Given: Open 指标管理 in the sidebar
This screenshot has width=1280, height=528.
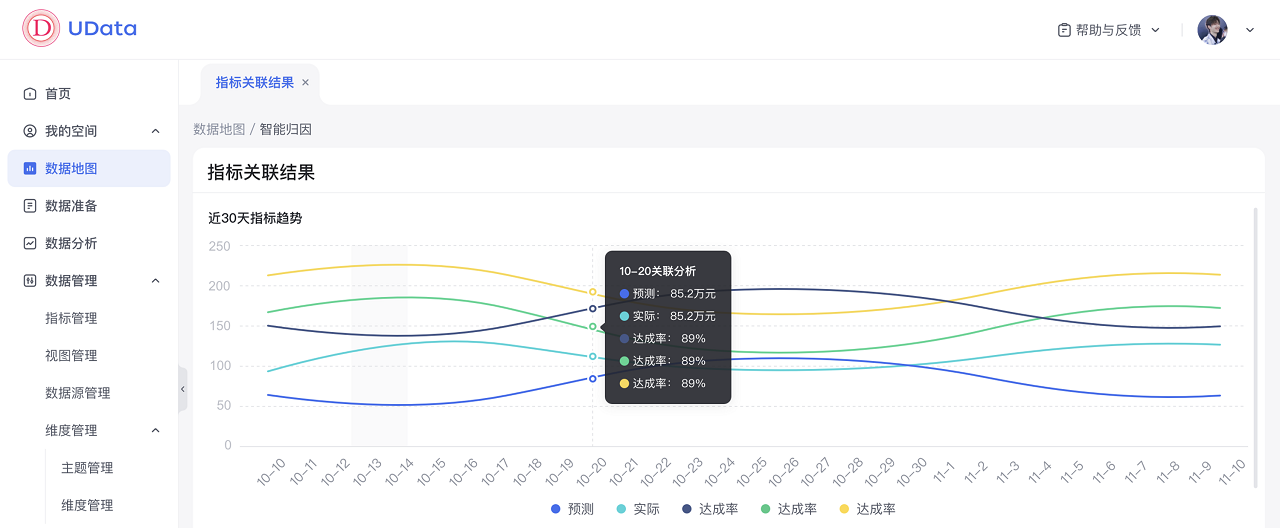Looking at the screenshot, I should (x=71, y=318).
